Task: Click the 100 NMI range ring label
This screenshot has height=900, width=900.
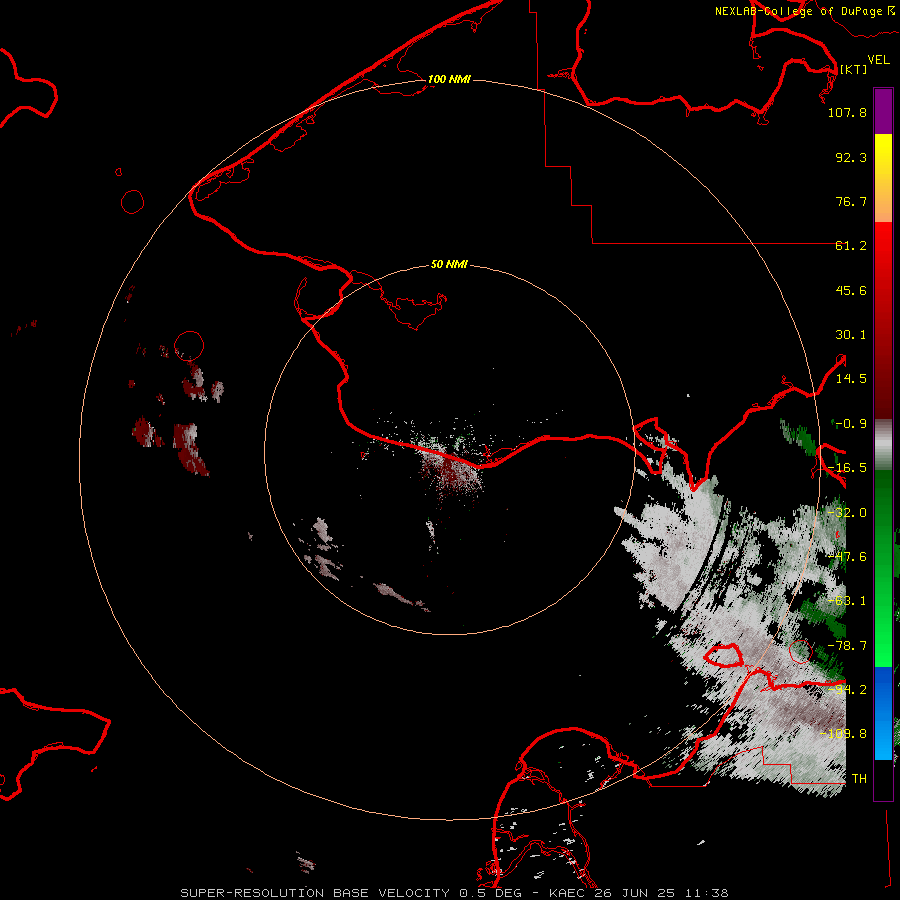Action: pos(449,79)
